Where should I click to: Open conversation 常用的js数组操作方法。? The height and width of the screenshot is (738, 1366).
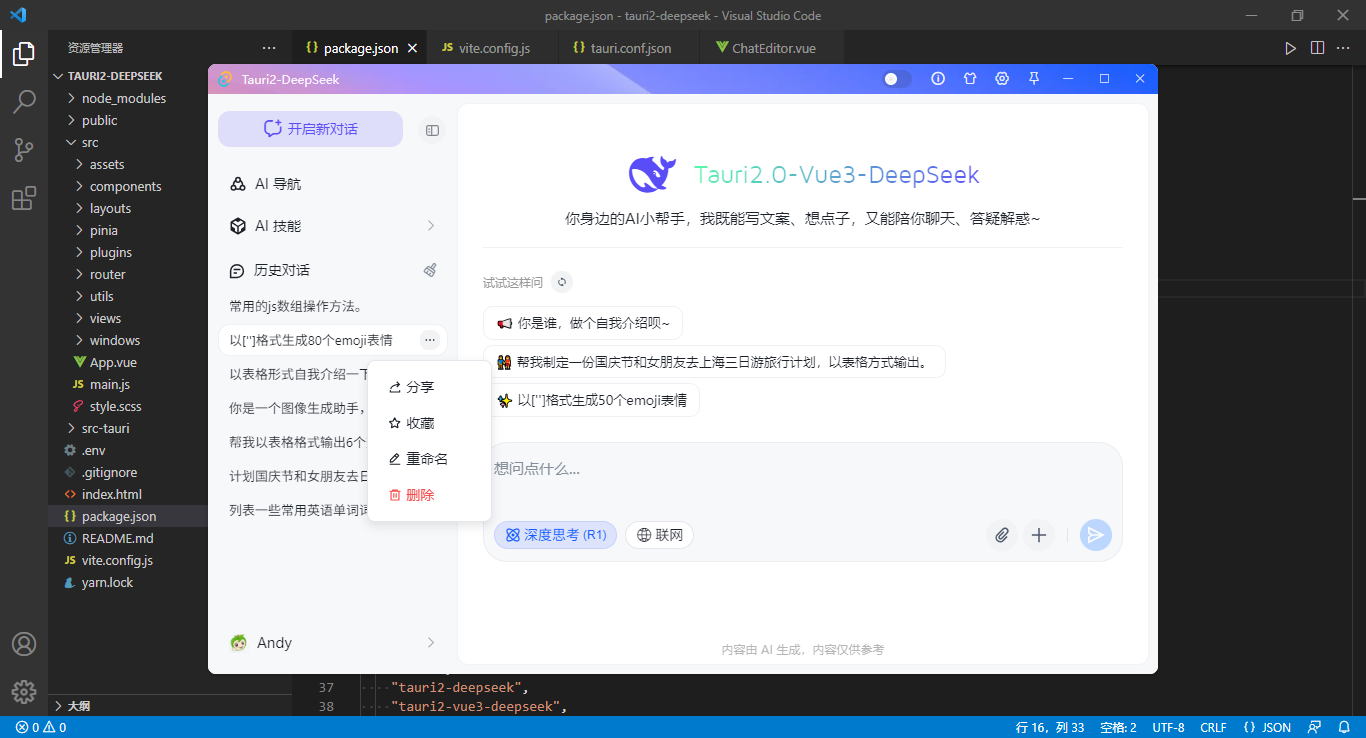(333, 306)
